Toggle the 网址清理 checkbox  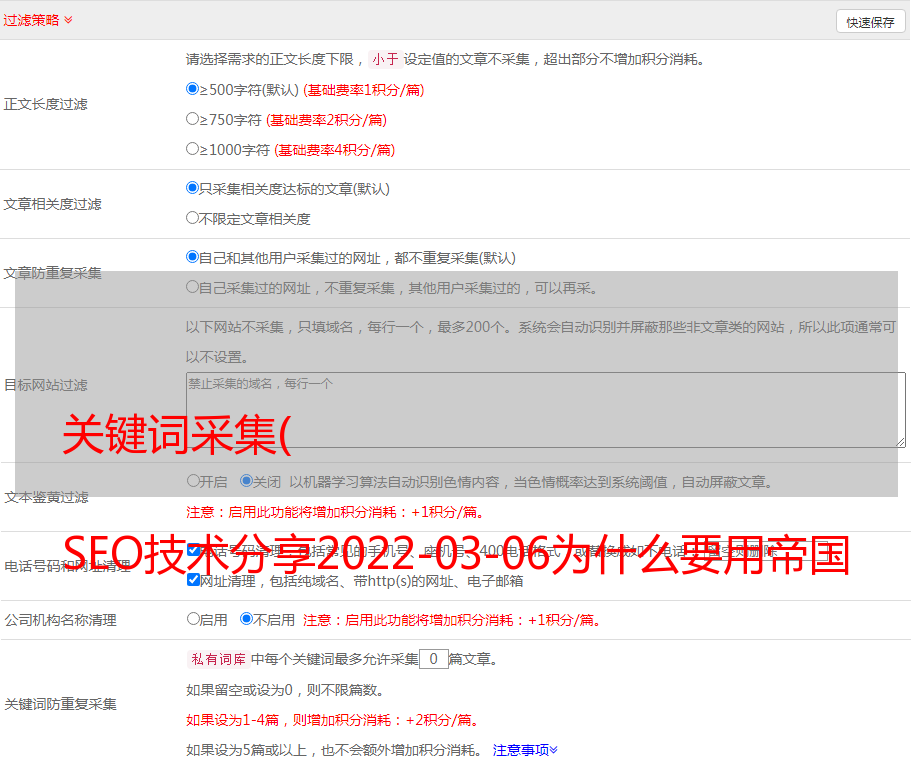tap(194, 580)
